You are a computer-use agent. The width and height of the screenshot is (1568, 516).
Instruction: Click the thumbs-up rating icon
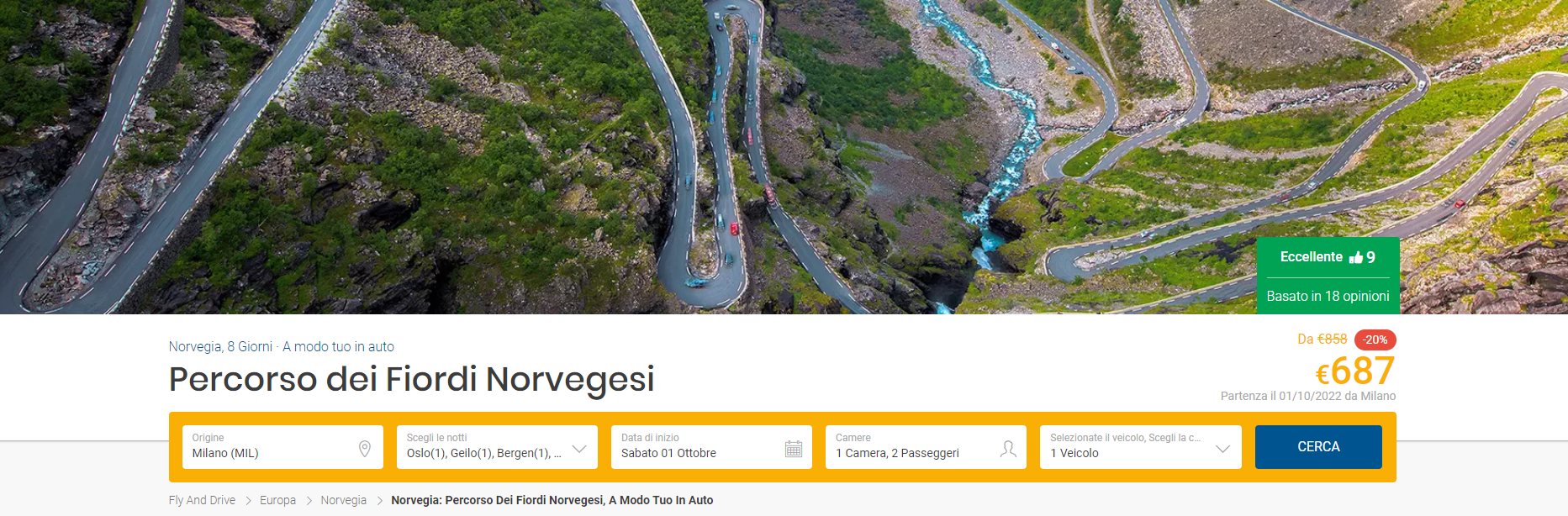click(1355, 257)
